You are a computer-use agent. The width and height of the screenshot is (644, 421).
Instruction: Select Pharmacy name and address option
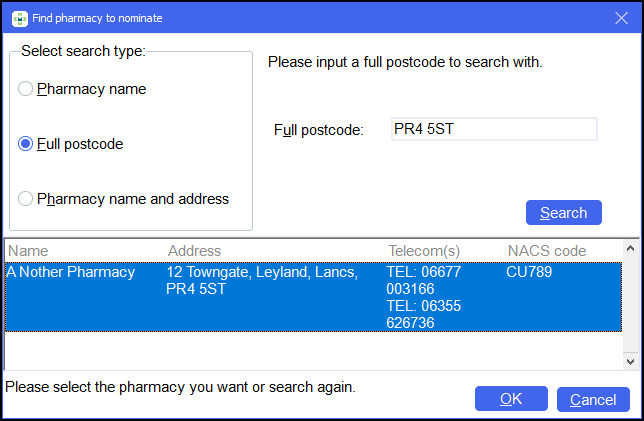[26, 199]
